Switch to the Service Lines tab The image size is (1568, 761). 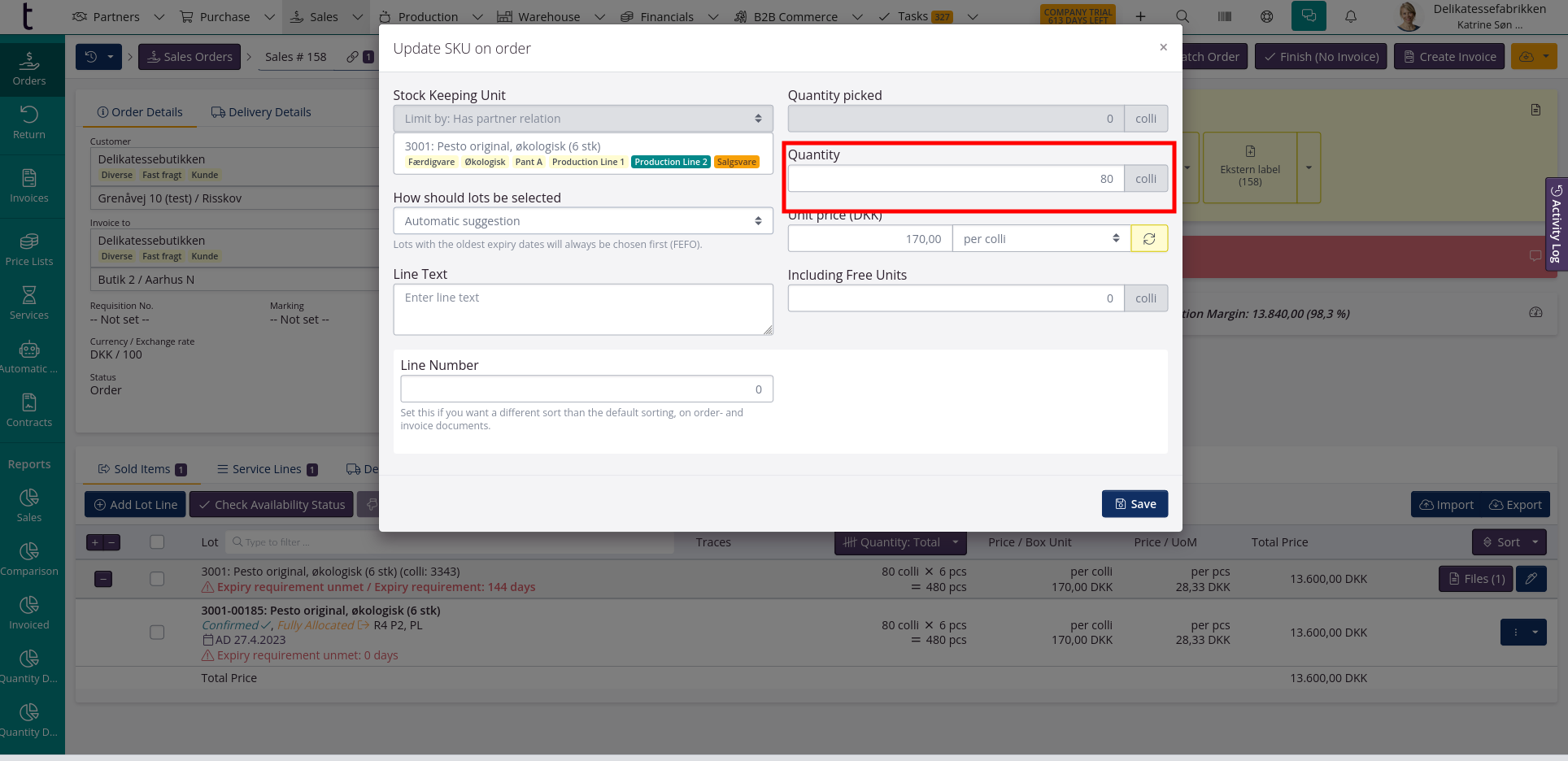point(267,469)
